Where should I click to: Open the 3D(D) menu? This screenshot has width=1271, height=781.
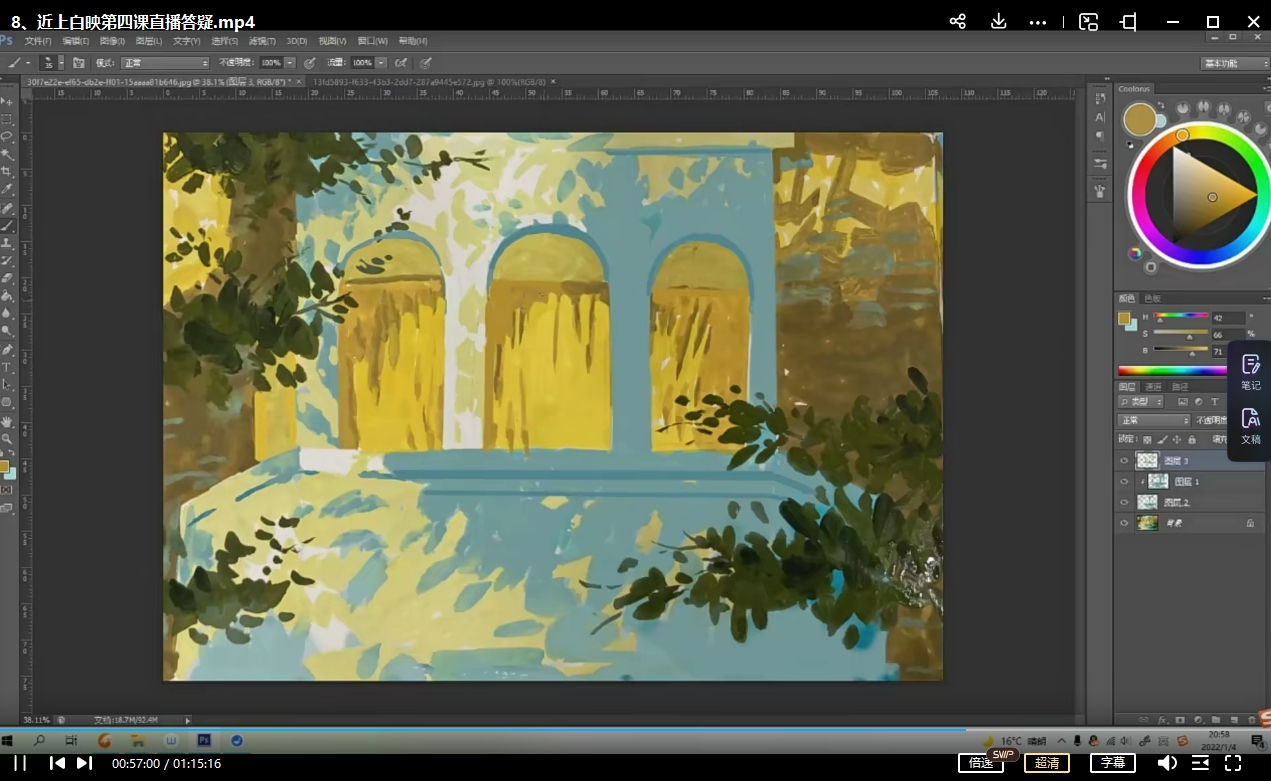[x=297, y=41]
